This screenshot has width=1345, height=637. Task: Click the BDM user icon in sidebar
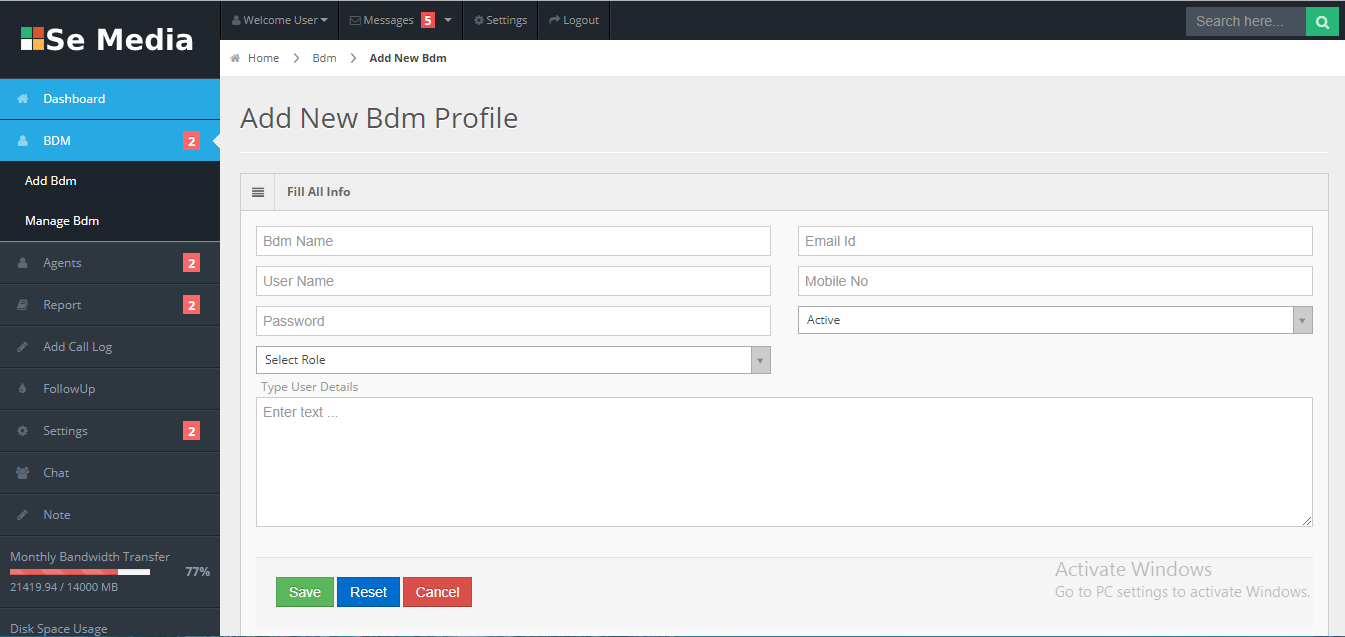23,141
